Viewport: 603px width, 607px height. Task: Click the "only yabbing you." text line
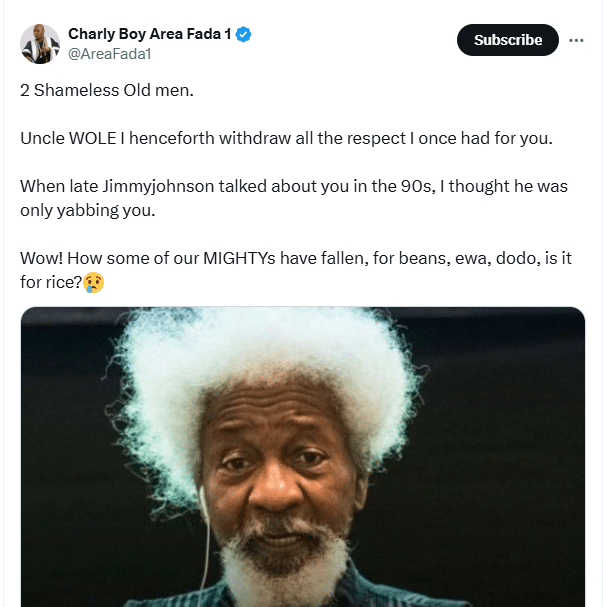point(80,211)
